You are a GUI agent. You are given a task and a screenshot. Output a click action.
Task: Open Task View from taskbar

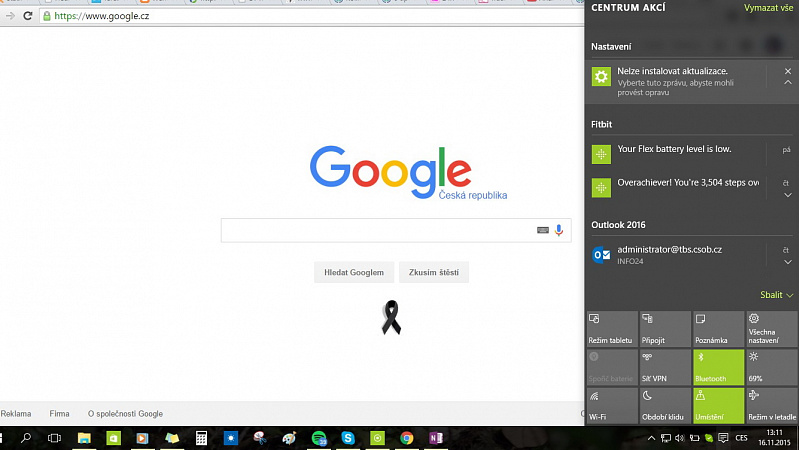pyautogui.click(x=54, y=438)
